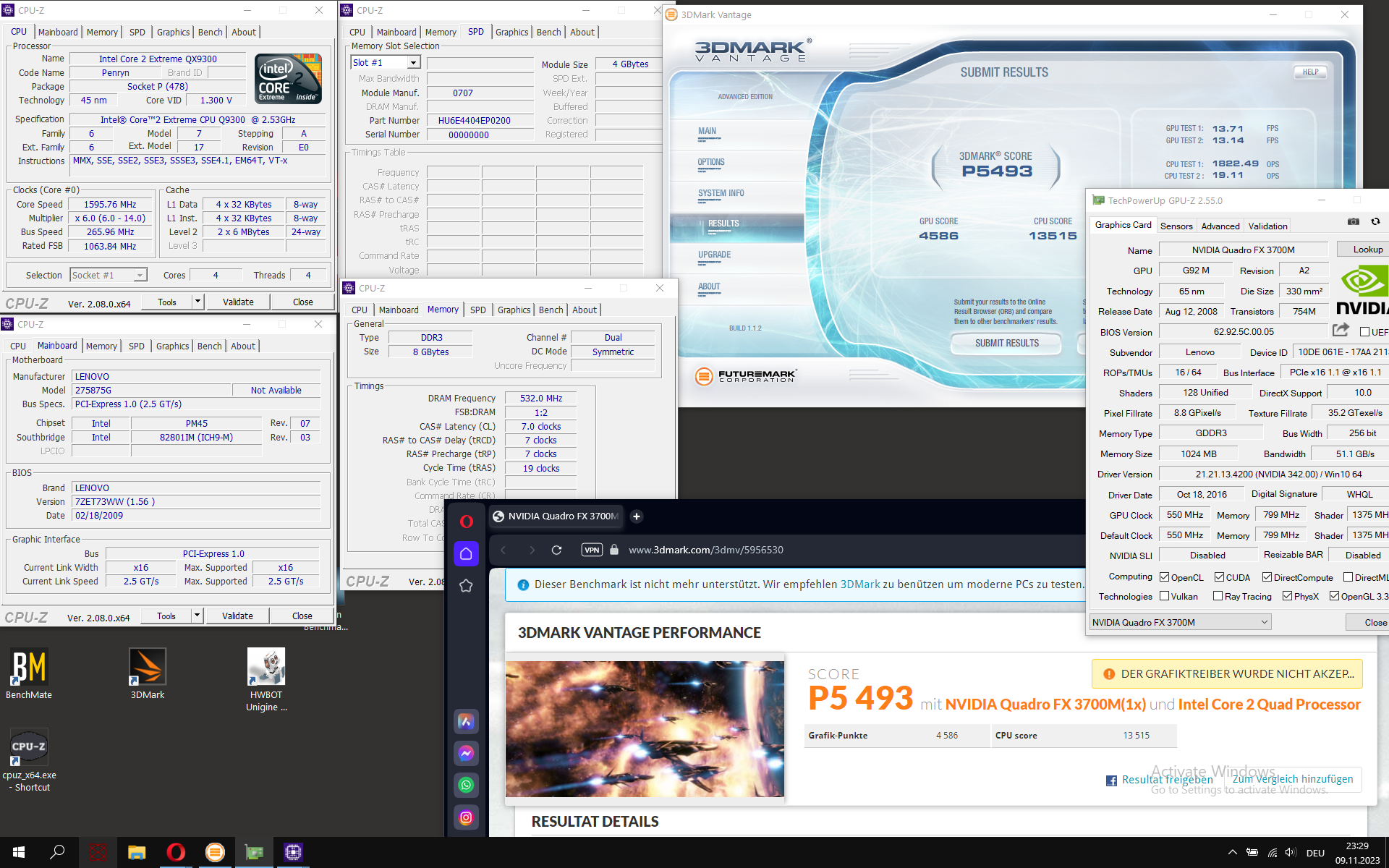Screen dimensions: 1389x868
Task: Open Opera menu logo in sidebar
Action: [x=466, y=521]
